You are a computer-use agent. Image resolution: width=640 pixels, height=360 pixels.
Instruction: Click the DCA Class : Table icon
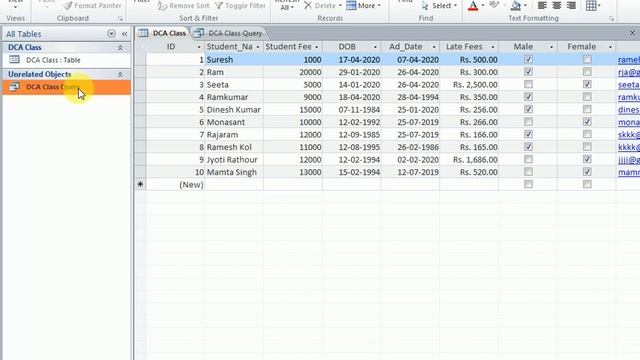click(x=14, y=60)
